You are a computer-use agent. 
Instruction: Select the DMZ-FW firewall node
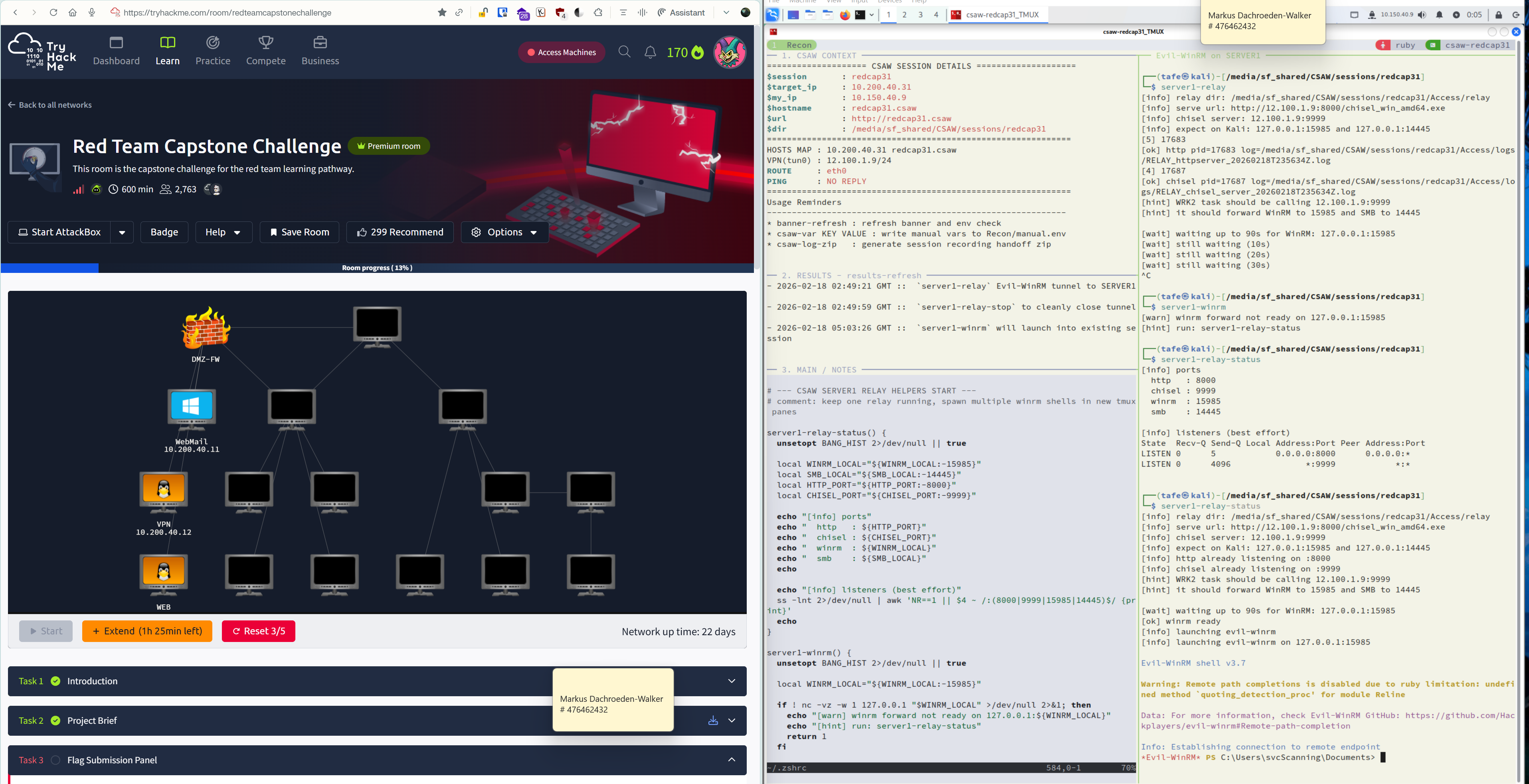click(x=206, y=327)
